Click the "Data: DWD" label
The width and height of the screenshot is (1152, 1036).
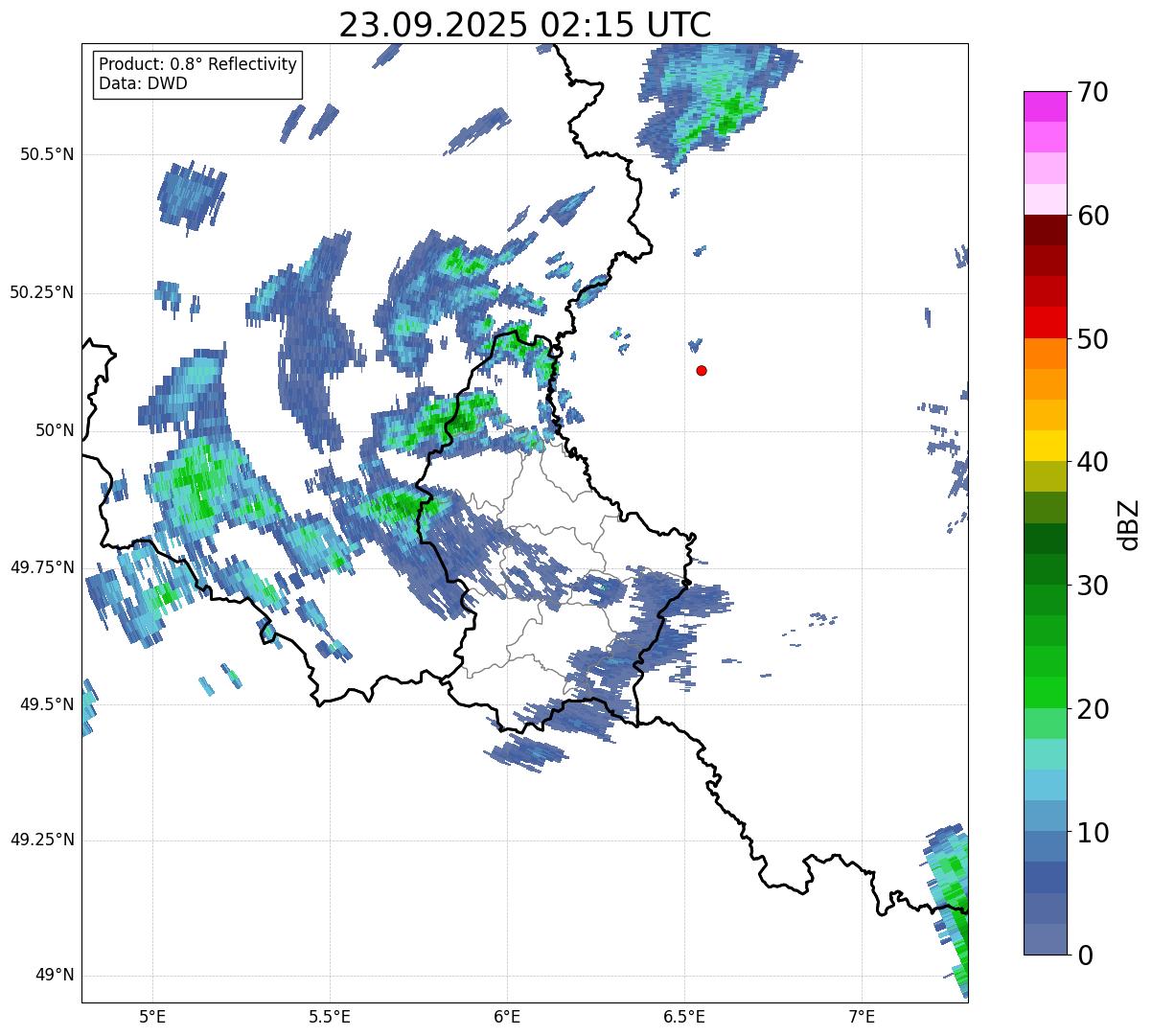[x=143, y=83]
